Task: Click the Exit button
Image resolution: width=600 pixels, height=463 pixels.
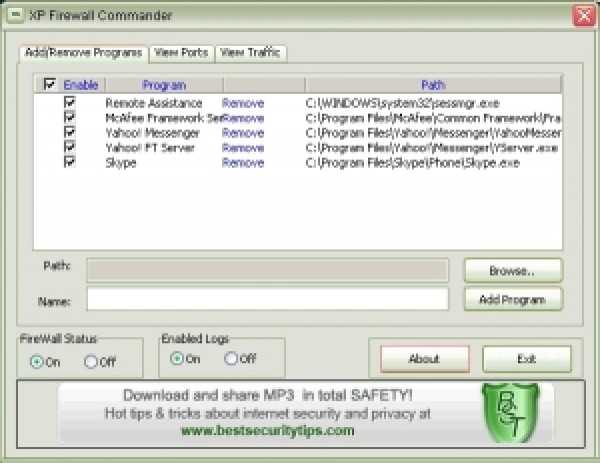Action: [527, 359]
